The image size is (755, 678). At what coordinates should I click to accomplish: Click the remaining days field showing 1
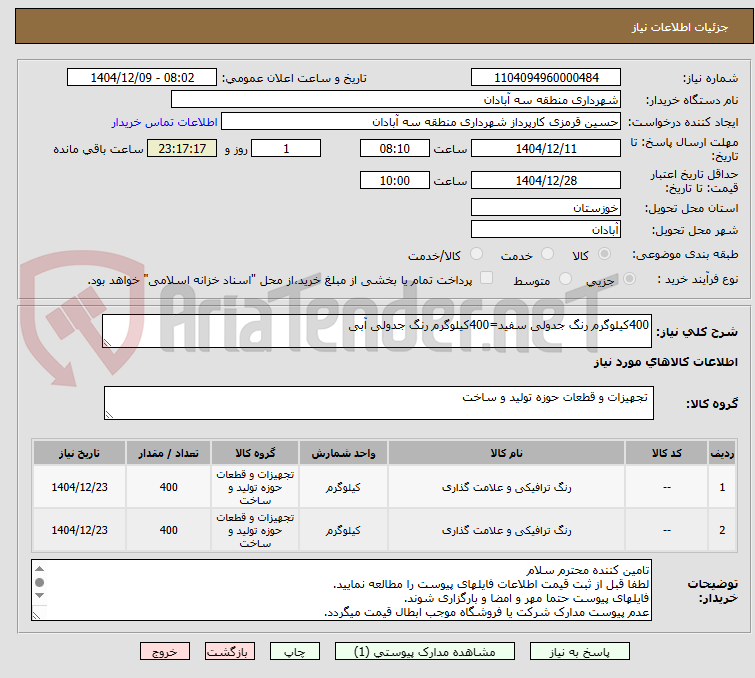click(286, 148)
